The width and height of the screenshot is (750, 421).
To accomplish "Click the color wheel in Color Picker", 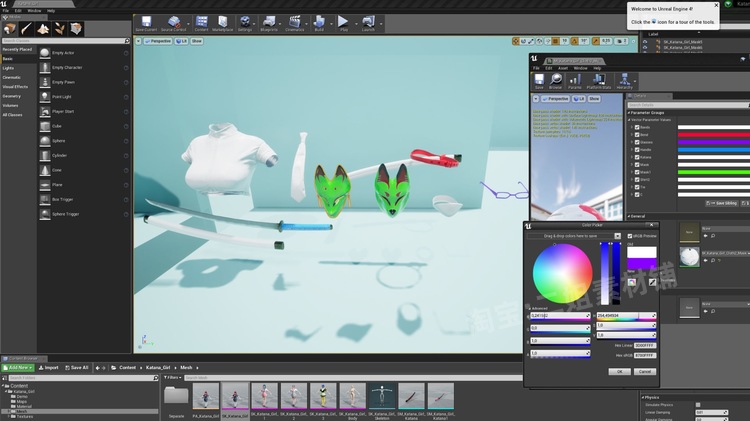I will 562,273.
